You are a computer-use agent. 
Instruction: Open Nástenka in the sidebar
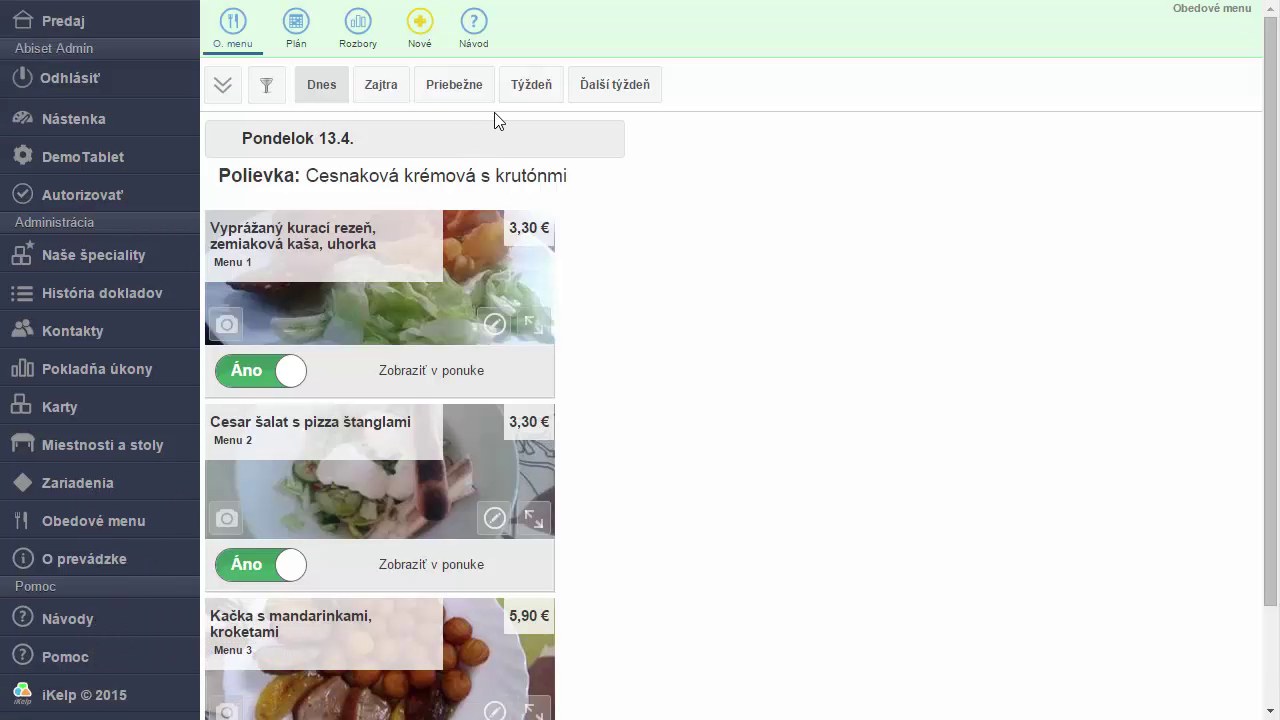click(100, 118)
